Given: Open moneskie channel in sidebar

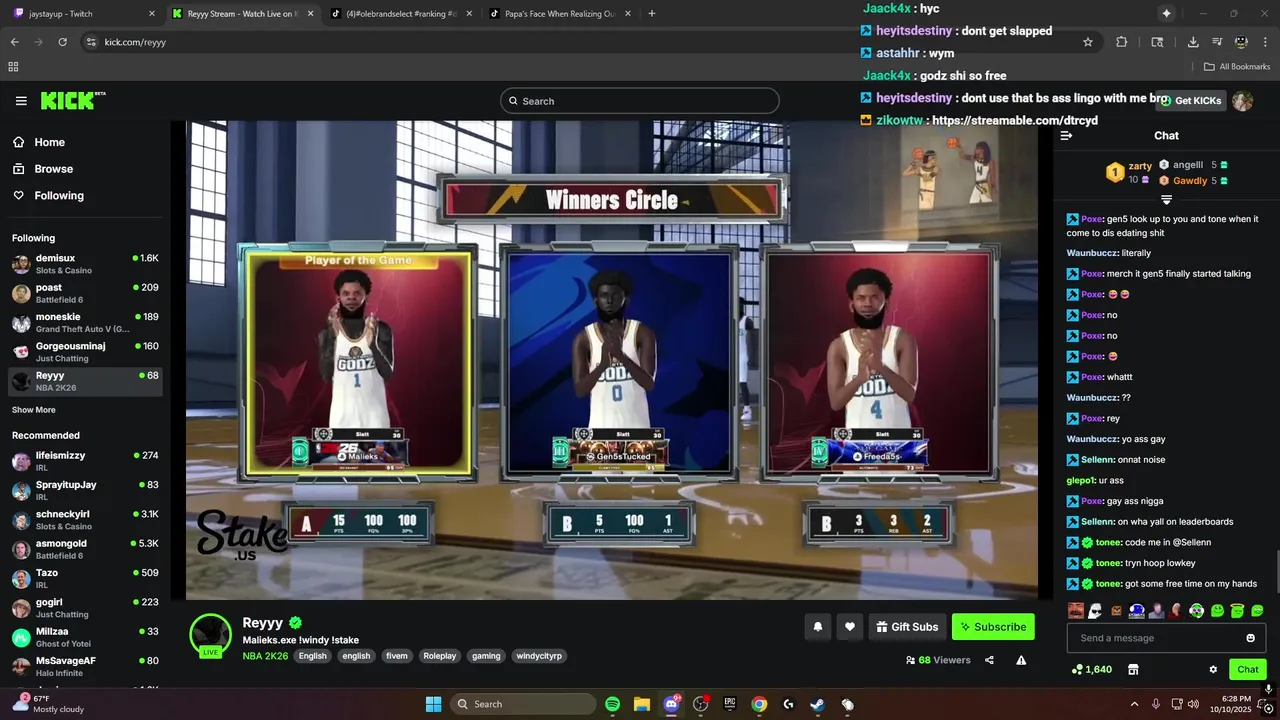Looking at the screenshot, I should (x=85, y=322).
